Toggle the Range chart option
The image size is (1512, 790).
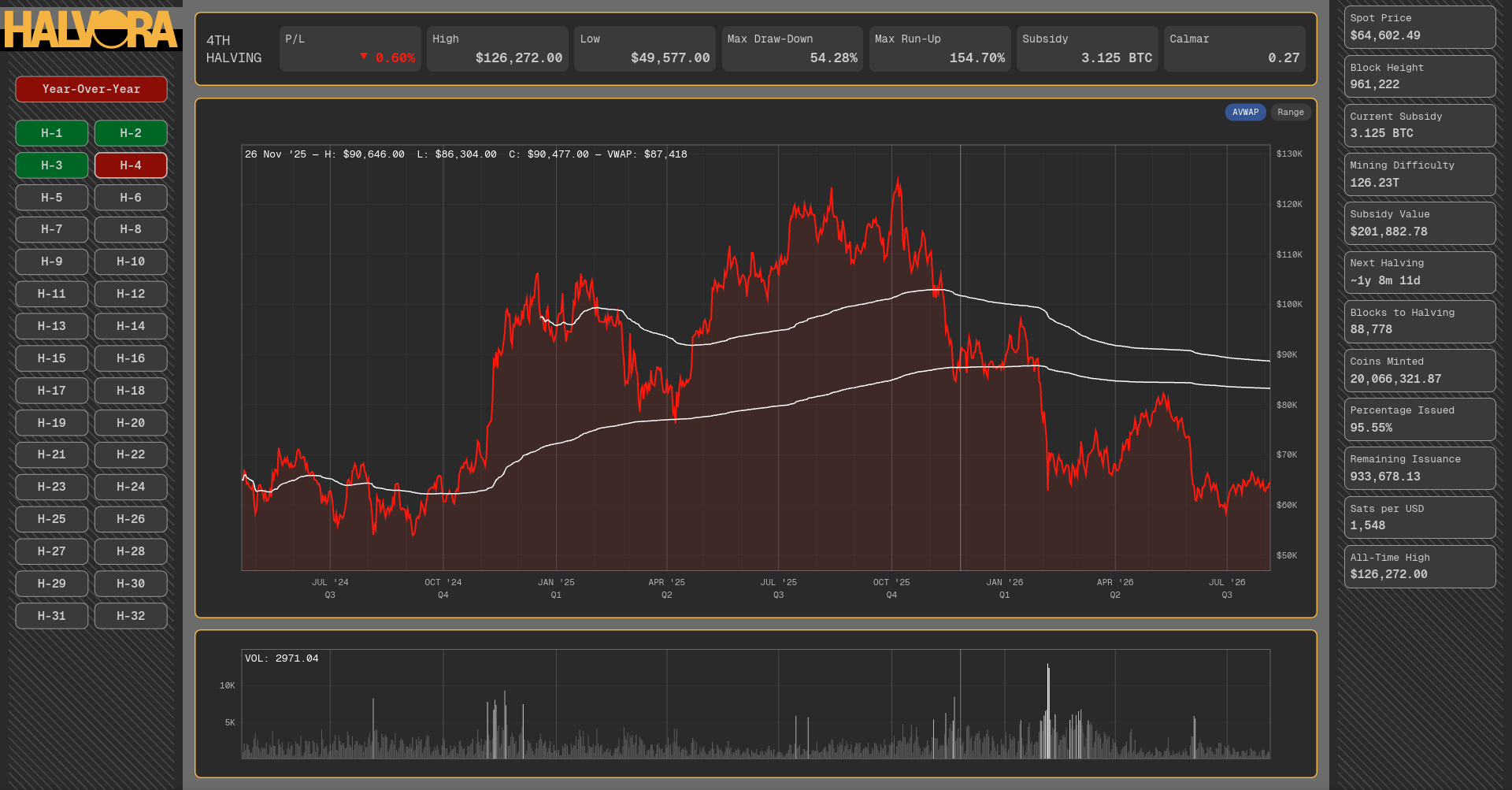(1290, 112)
